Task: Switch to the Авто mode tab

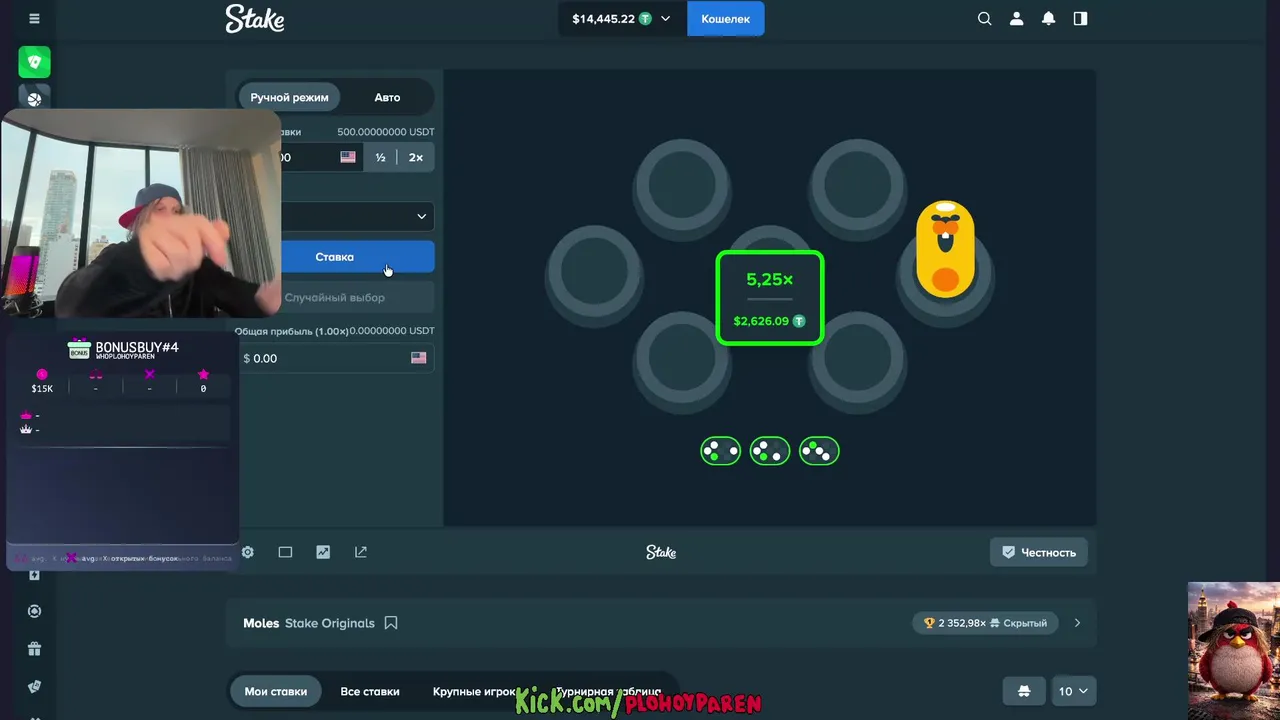Action: 387,97
